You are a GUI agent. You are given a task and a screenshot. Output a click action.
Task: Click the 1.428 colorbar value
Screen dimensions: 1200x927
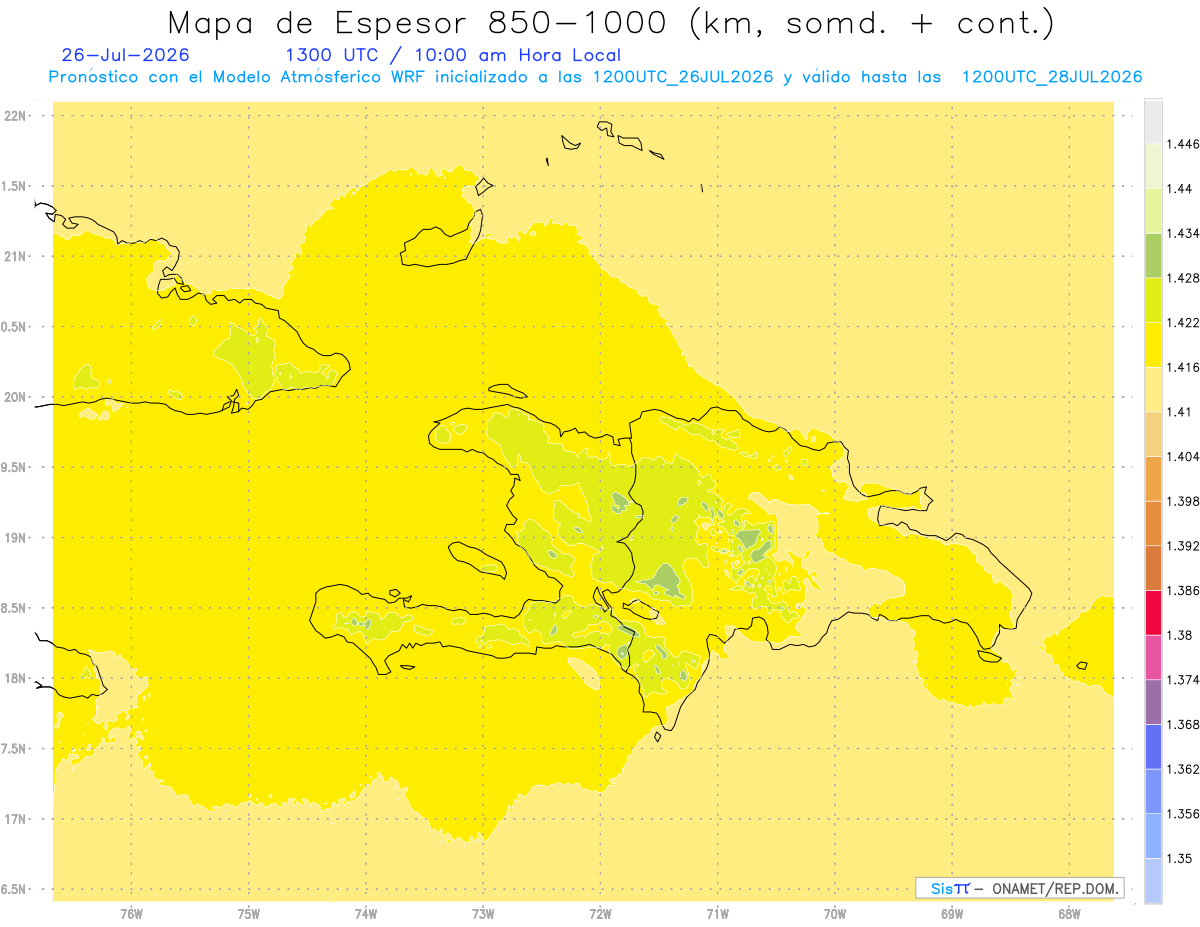(1183, 278)
